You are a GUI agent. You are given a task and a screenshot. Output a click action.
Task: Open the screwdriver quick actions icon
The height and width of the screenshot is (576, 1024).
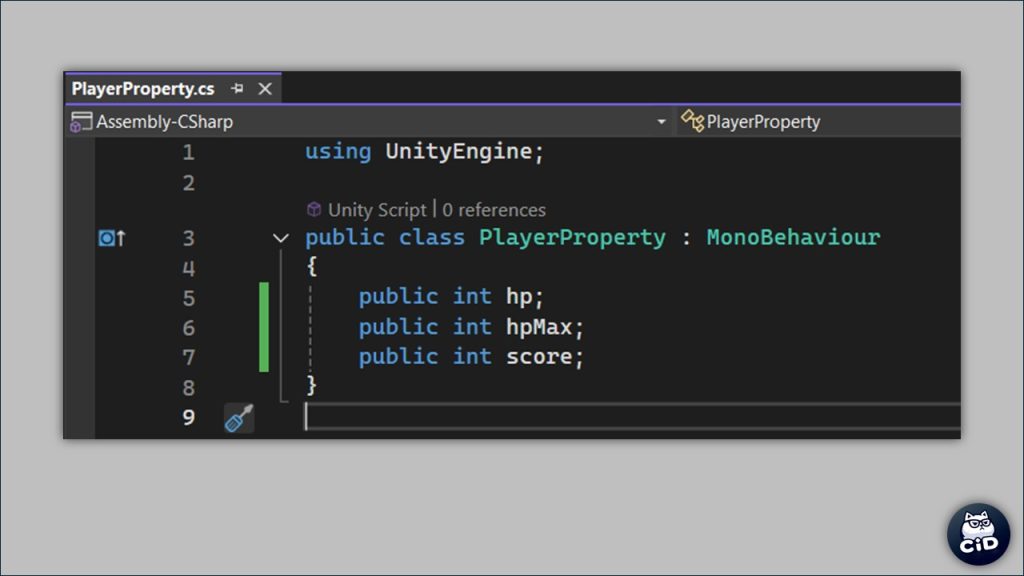[238, 418]
